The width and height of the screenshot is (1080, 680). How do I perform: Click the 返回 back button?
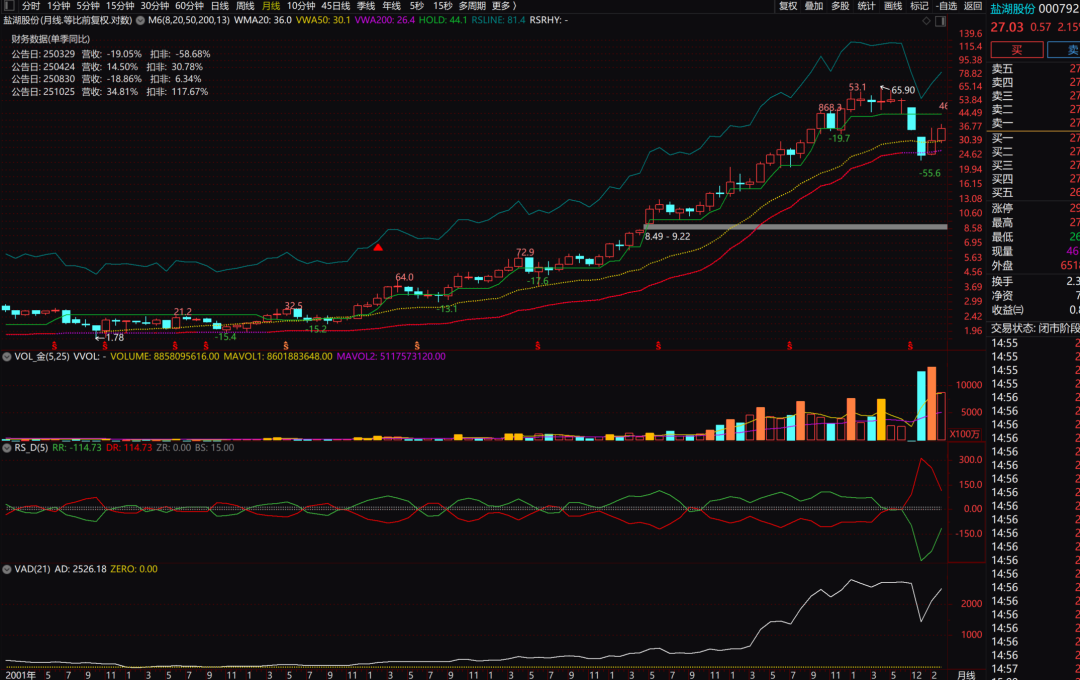pyautogui.click(x=973, y=6)
